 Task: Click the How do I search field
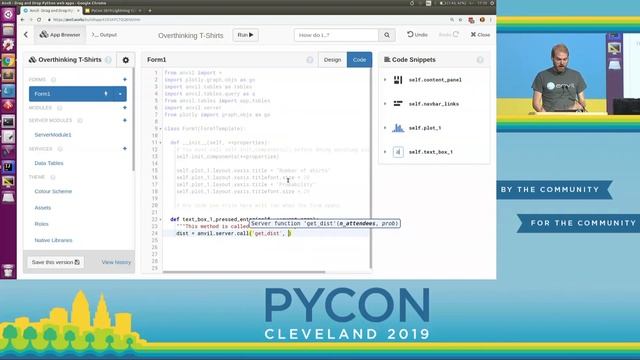pos(336,35)
